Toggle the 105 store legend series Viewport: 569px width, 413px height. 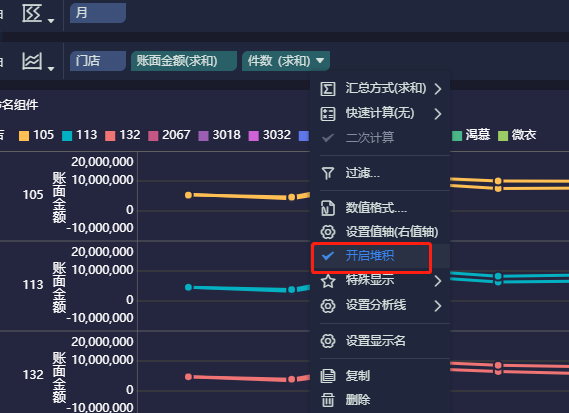coord(36,135)
